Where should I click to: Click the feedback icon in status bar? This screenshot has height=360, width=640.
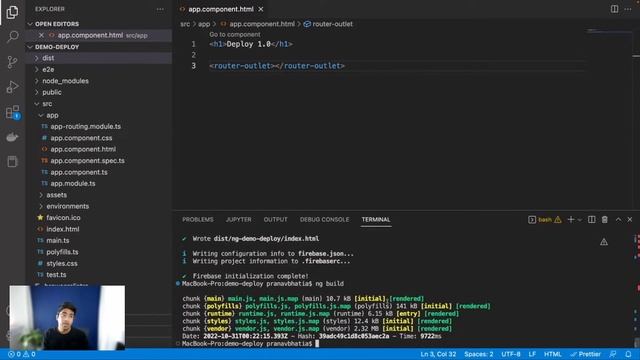tap(613, 354)
